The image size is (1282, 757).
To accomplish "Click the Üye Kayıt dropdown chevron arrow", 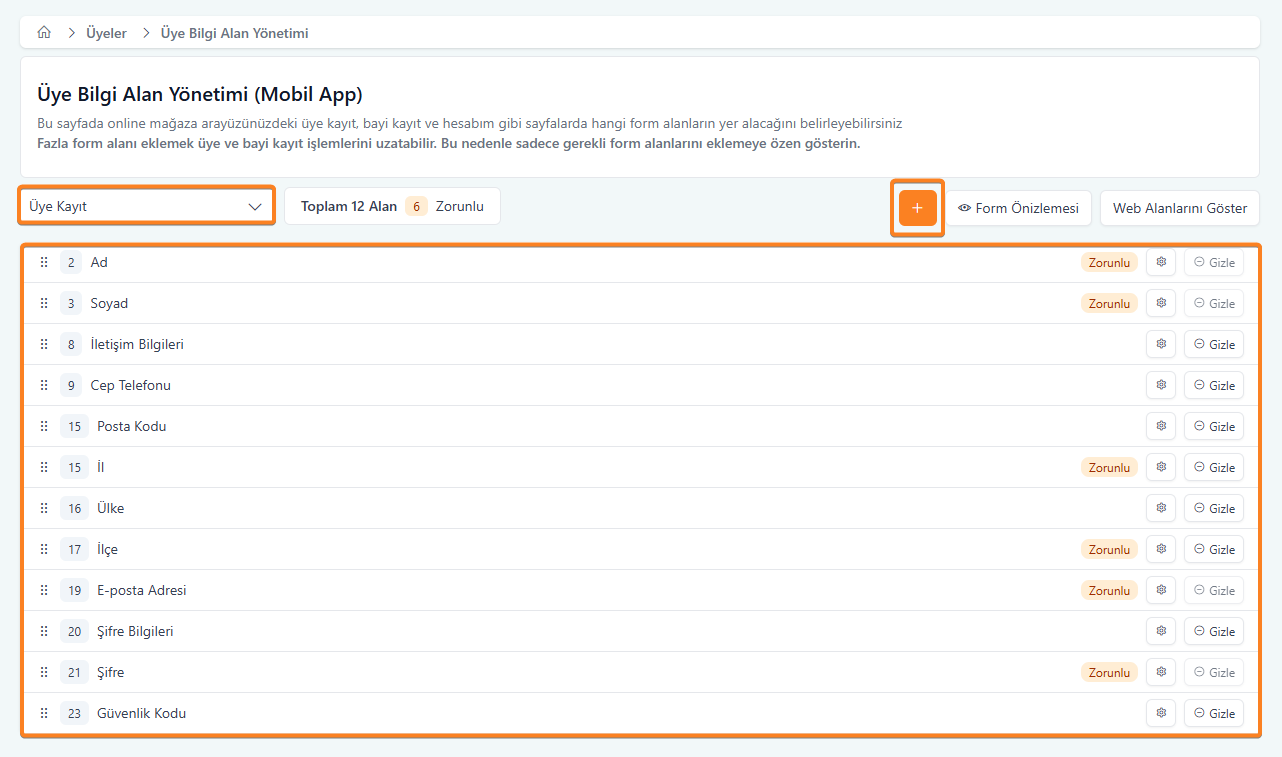I will click(255, 207).
